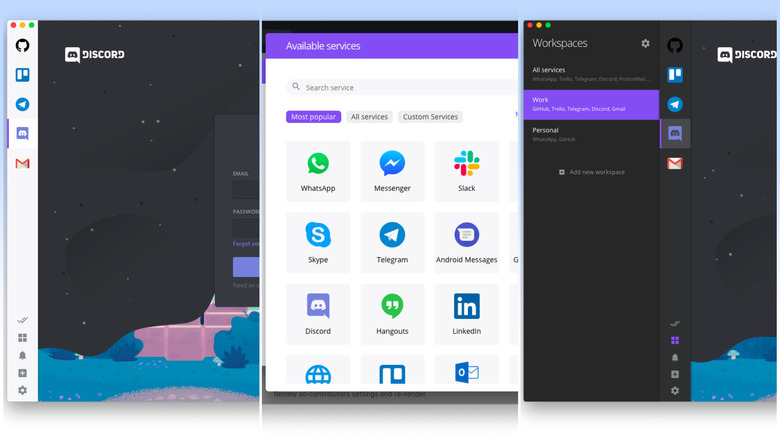Viewport: 780px width, 438px height.
Task: Choose the Skype service tile
Action: click(x=318, y=243)
